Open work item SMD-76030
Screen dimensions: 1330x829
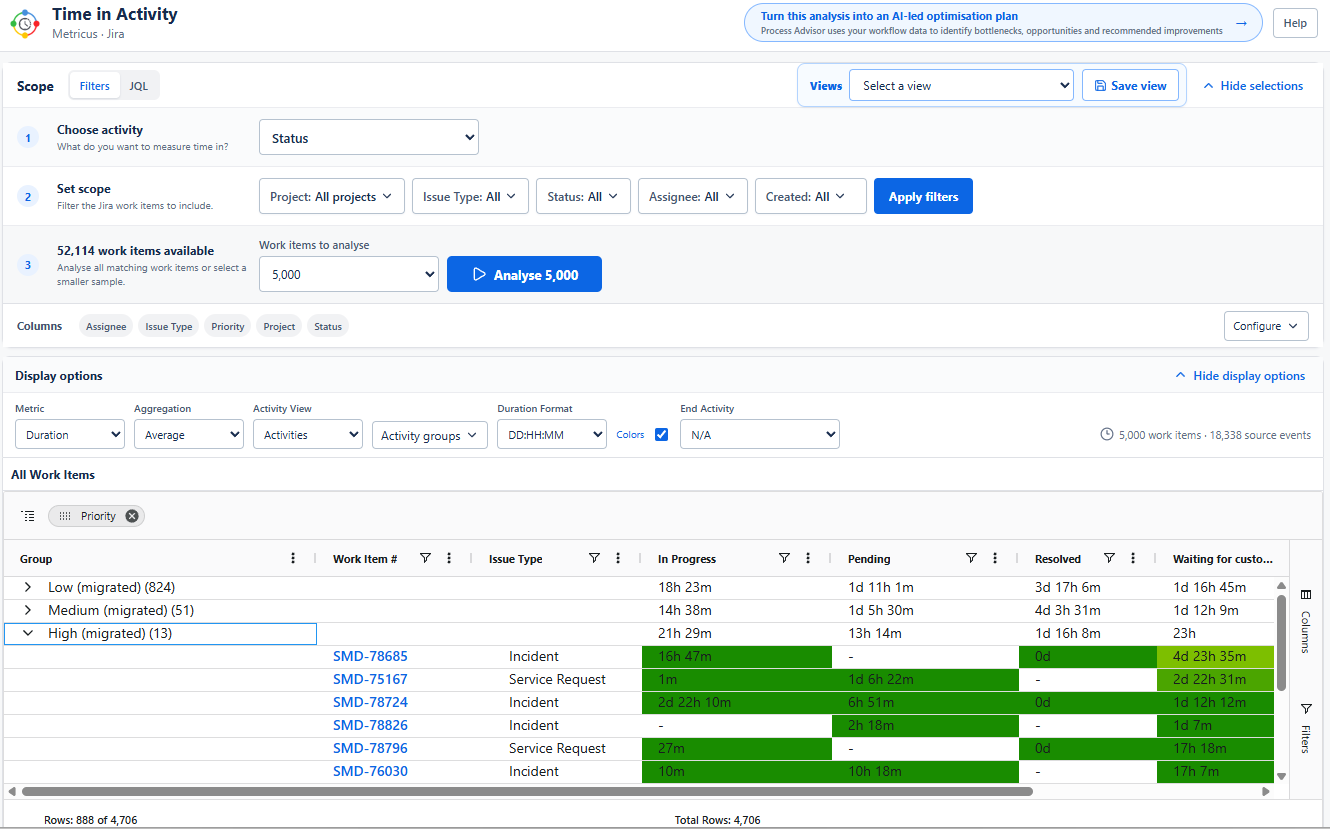(370, 771)
